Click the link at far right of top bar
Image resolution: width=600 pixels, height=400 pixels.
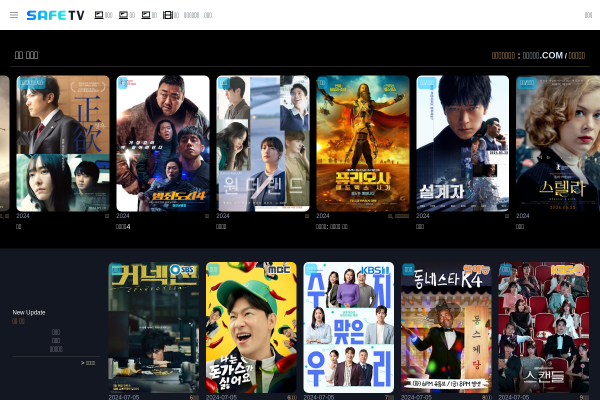coord(589,15)
